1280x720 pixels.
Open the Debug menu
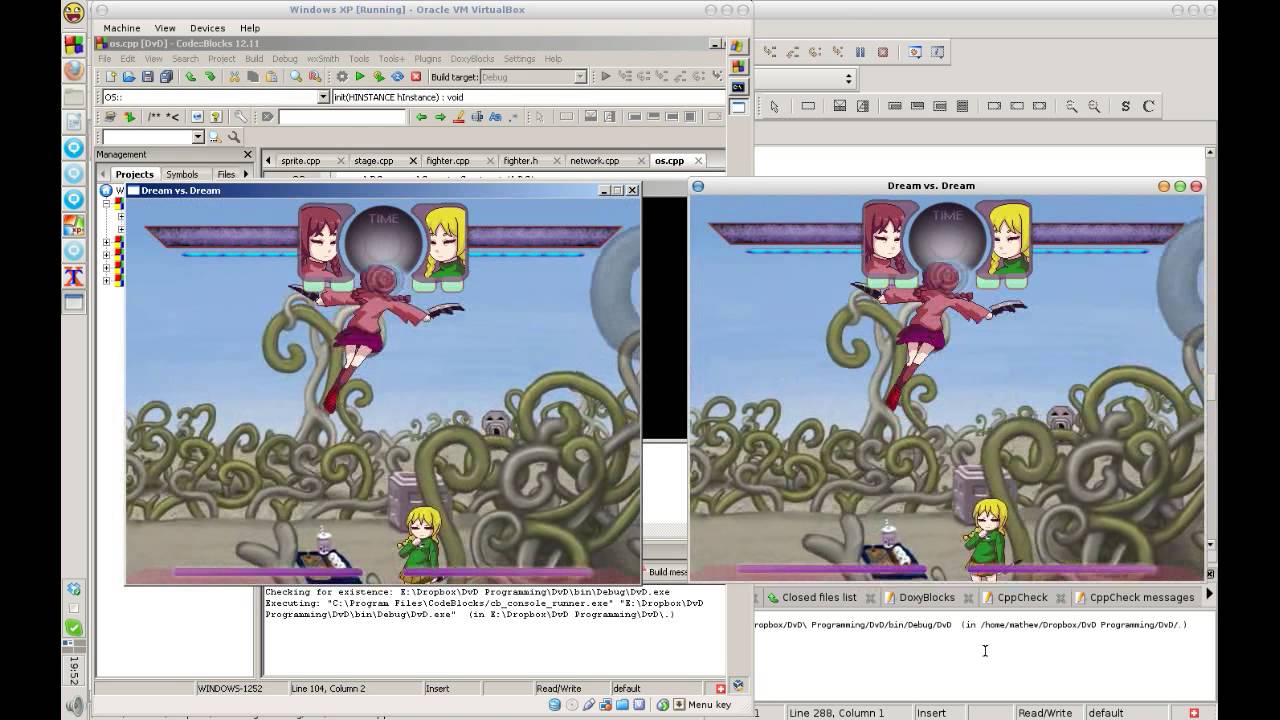tap(285, 59)
